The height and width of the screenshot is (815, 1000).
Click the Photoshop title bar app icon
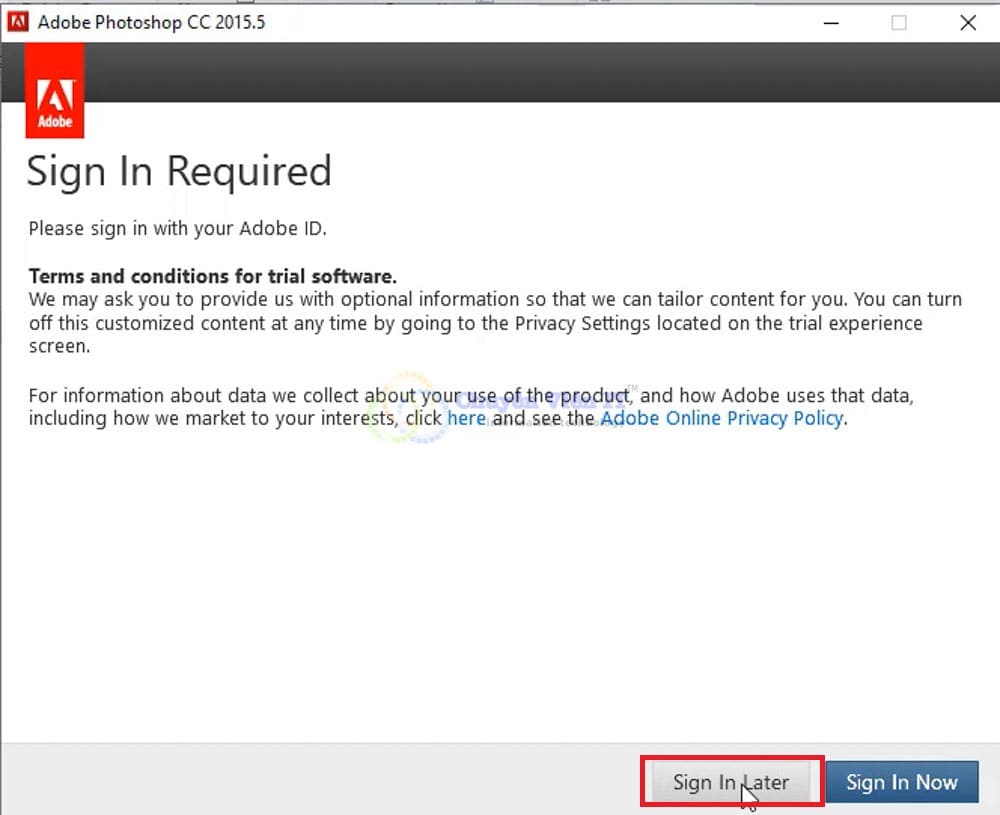tap(18, 22)
